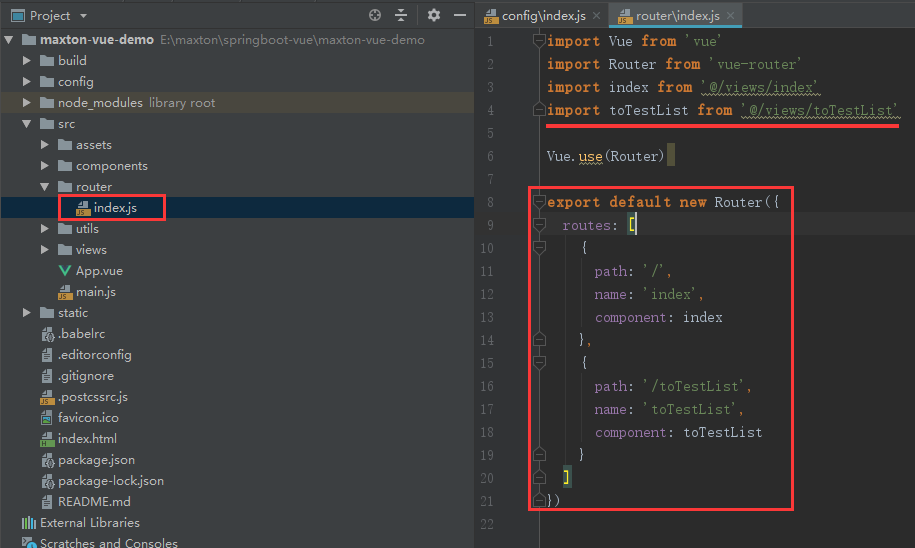This screenshot has width=915, height=548.
Task: Click the build folder icon
Action: tap(47, 61)
